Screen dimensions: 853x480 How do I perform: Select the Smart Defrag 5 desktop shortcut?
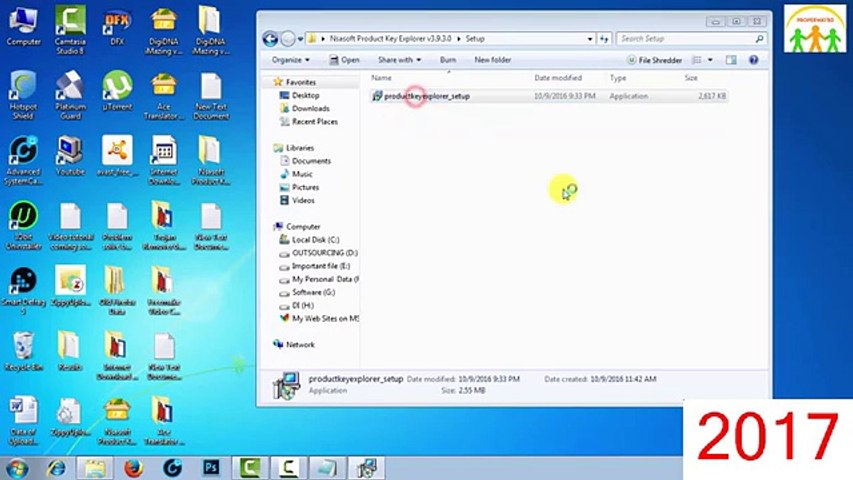[23, 291]
